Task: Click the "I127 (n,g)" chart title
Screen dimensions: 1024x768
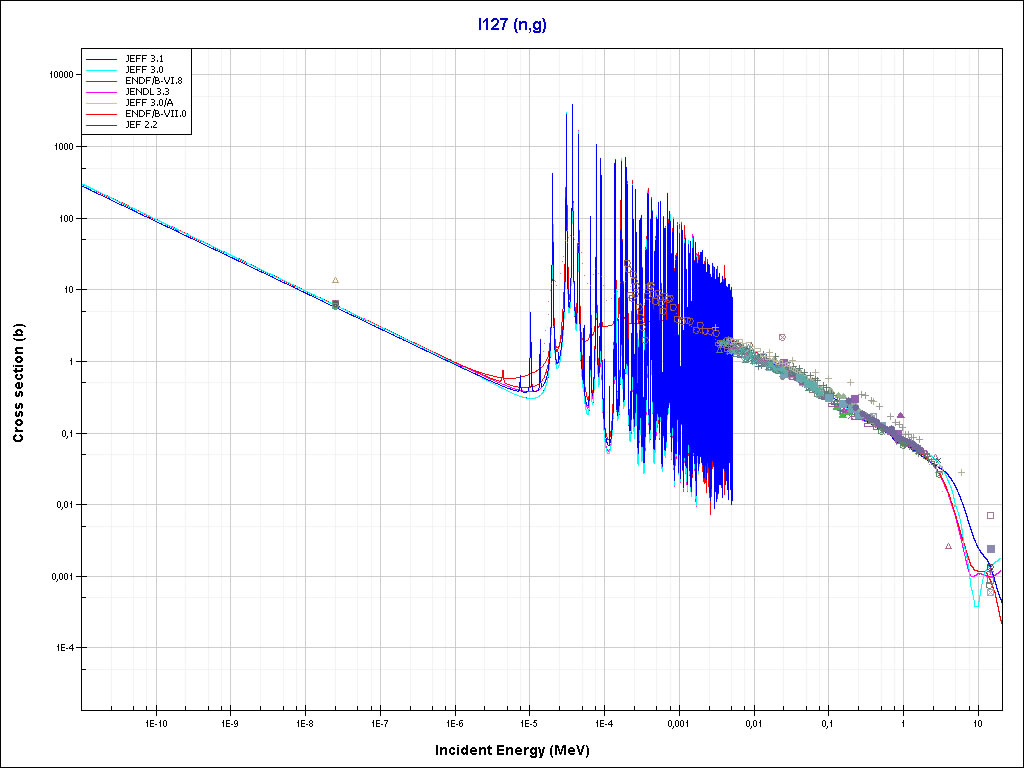Action: (511, 25)
